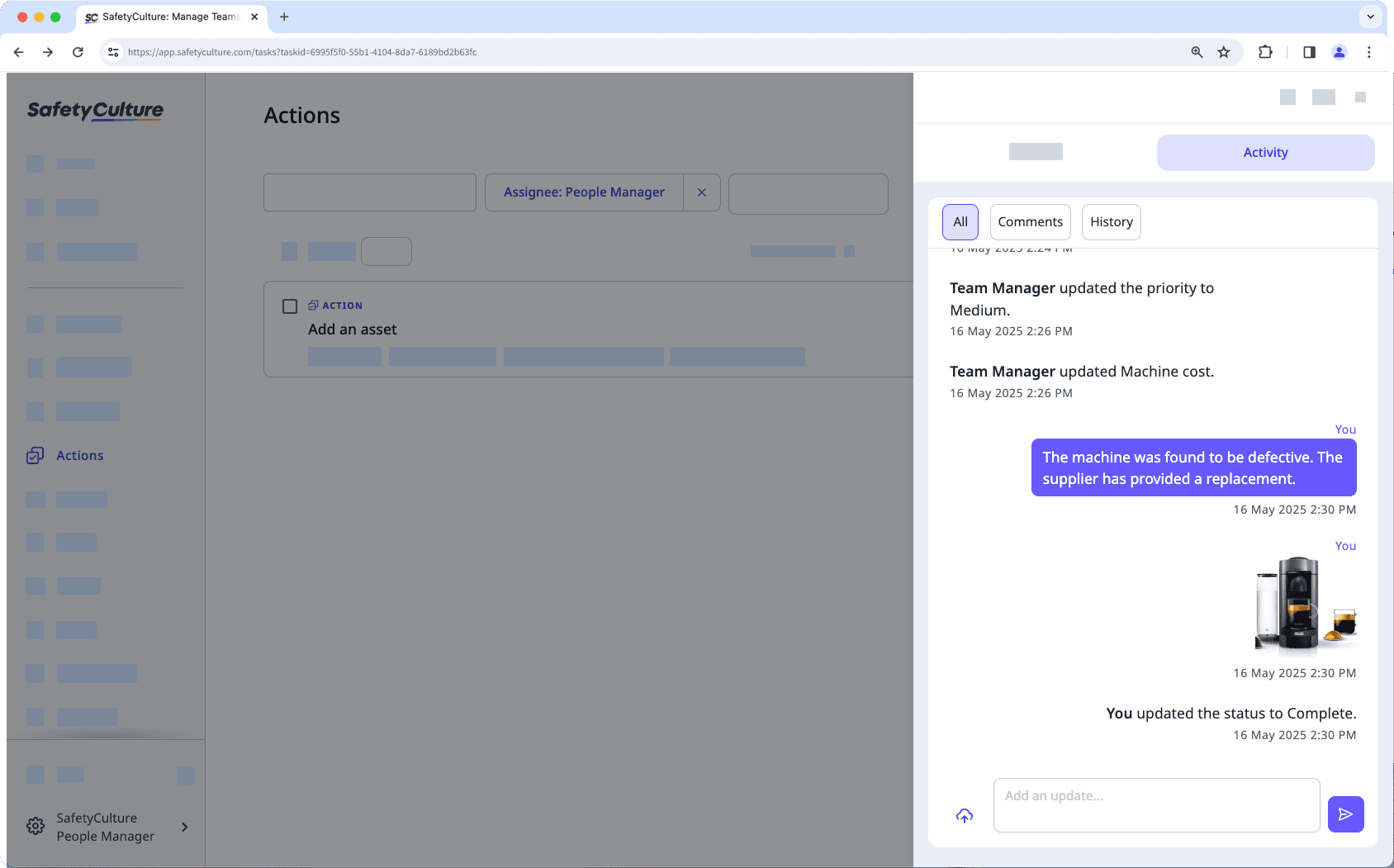The image size is (1394, 868).
Task: Check the box beside the Add an asset action
Action: click(x=290, y=306)
